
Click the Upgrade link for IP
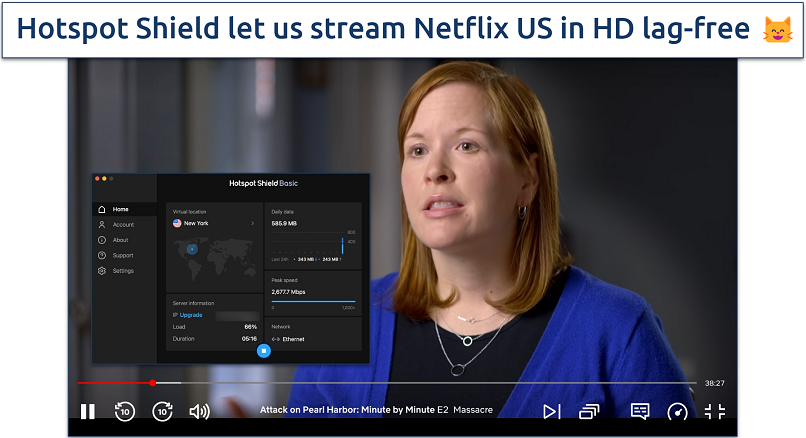point(191,315)
